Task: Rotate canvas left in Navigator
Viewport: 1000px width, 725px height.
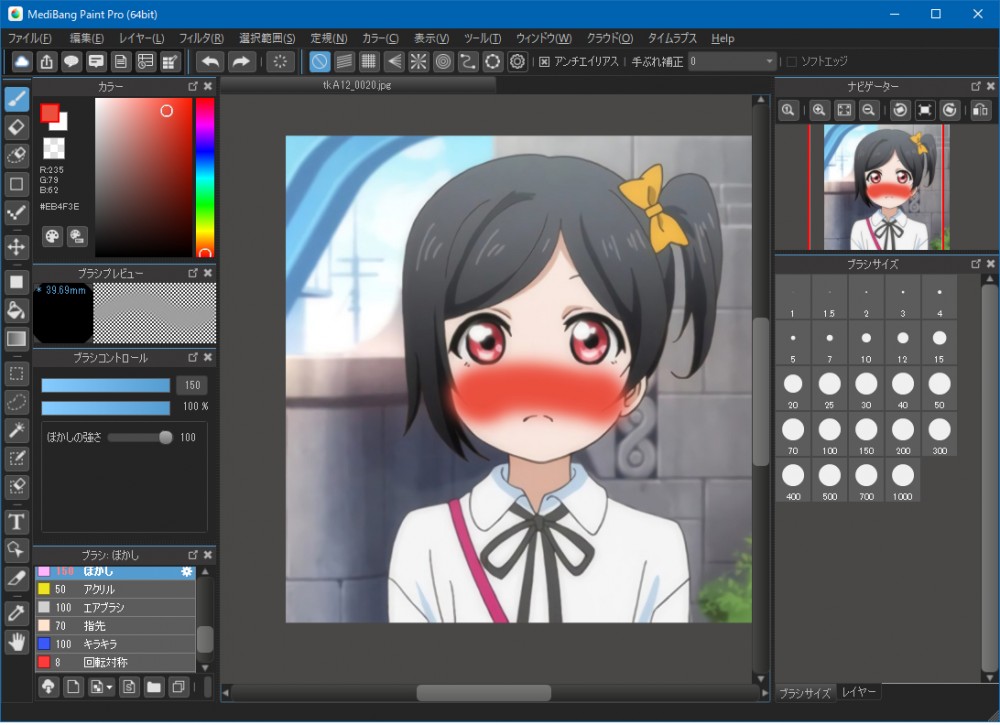Action: click(x=900, y=110)
